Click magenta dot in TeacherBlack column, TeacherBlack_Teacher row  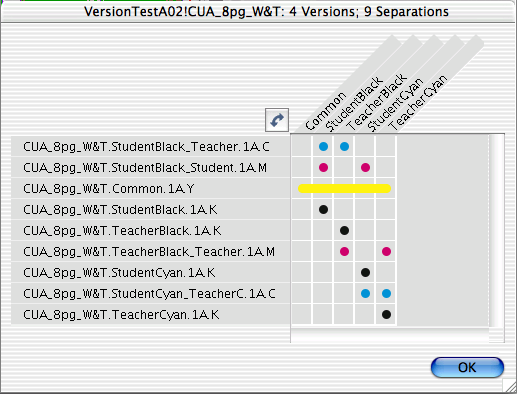[x=344, y=251]
